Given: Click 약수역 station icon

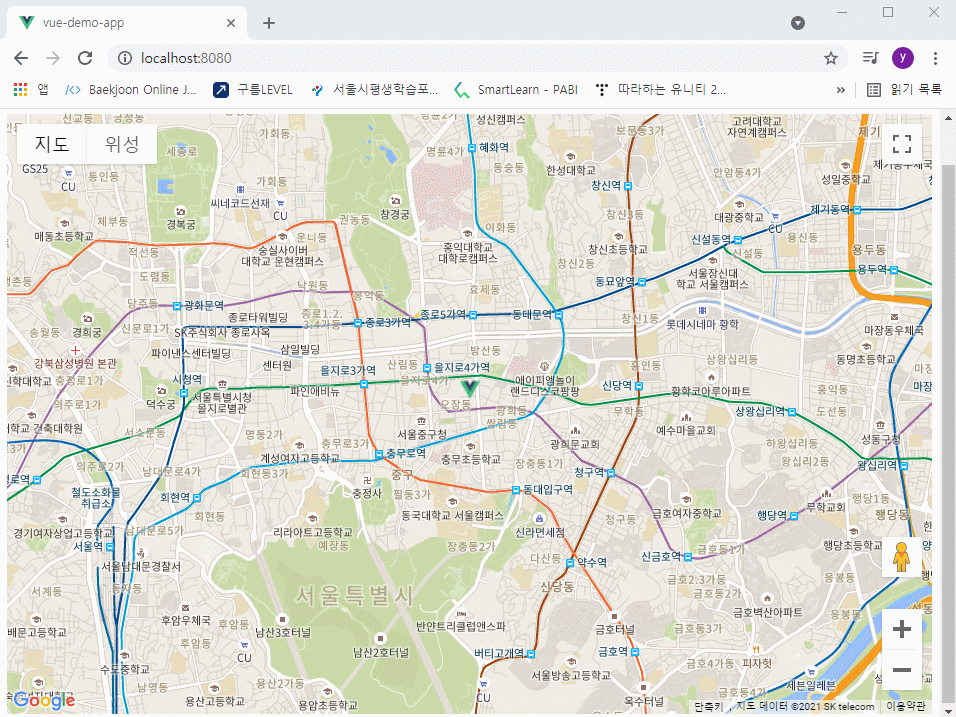Looking at the screenshot, I should point(569,563).
